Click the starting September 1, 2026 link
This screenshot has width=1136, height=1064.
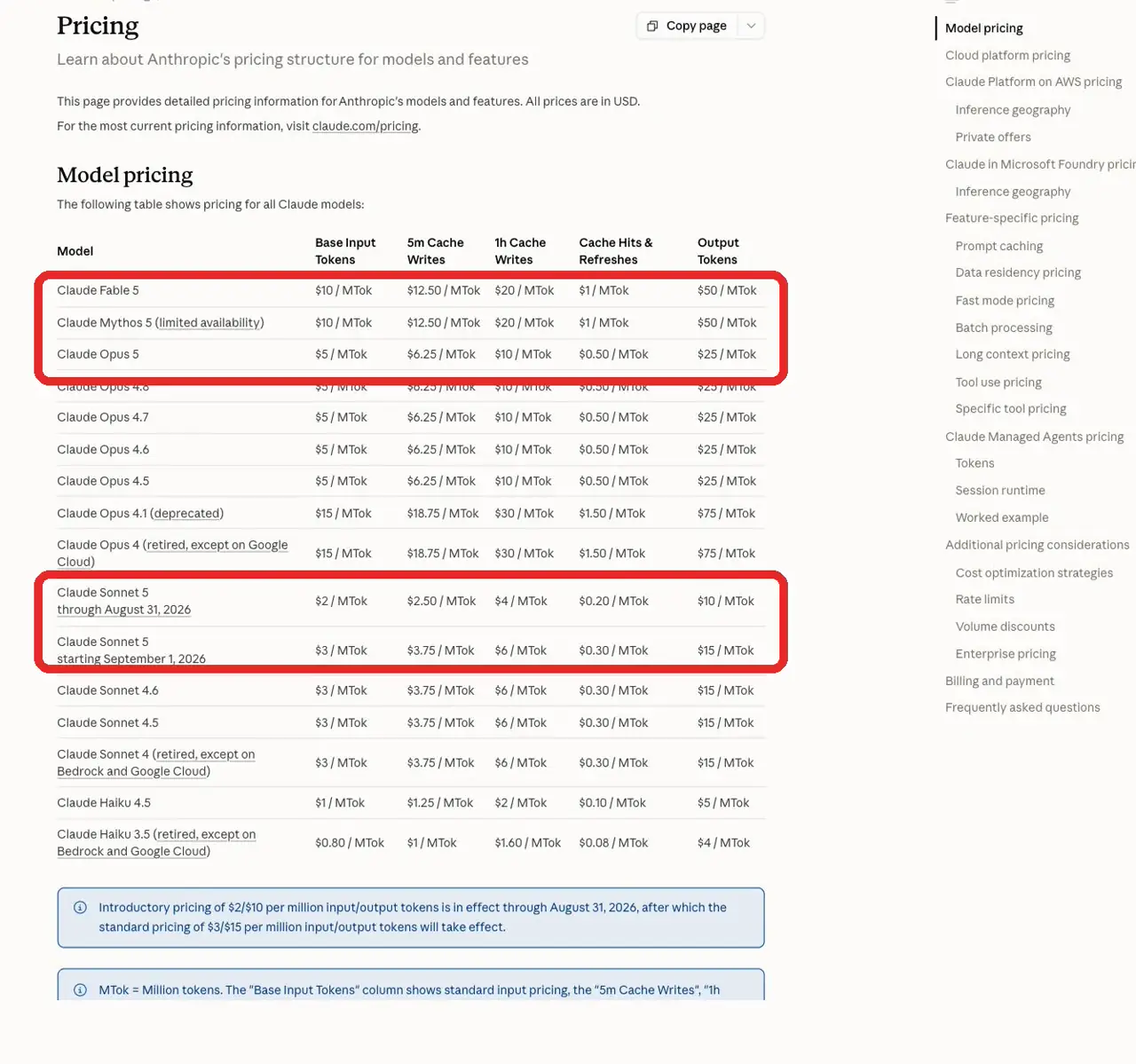tap(131, 658)
